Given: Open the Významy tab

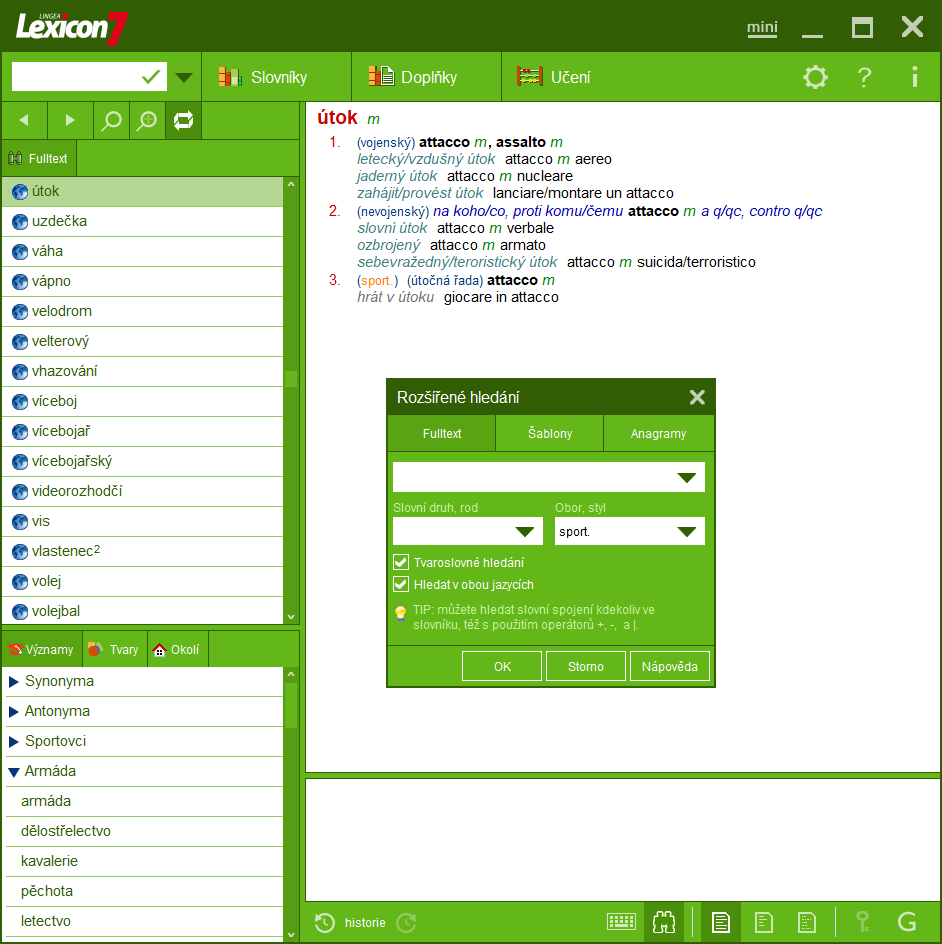Looking at the screenshot, I should click(x=42, y=650).
